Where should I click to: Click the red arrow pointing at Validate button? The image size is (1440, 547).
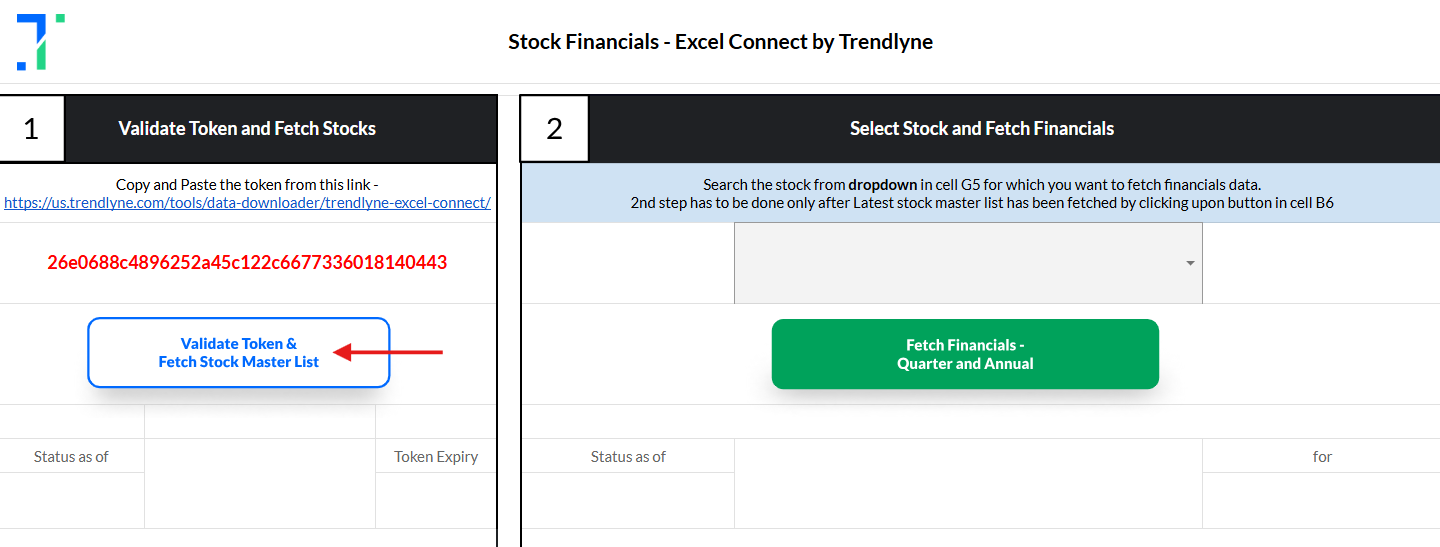tap(387, 352)
